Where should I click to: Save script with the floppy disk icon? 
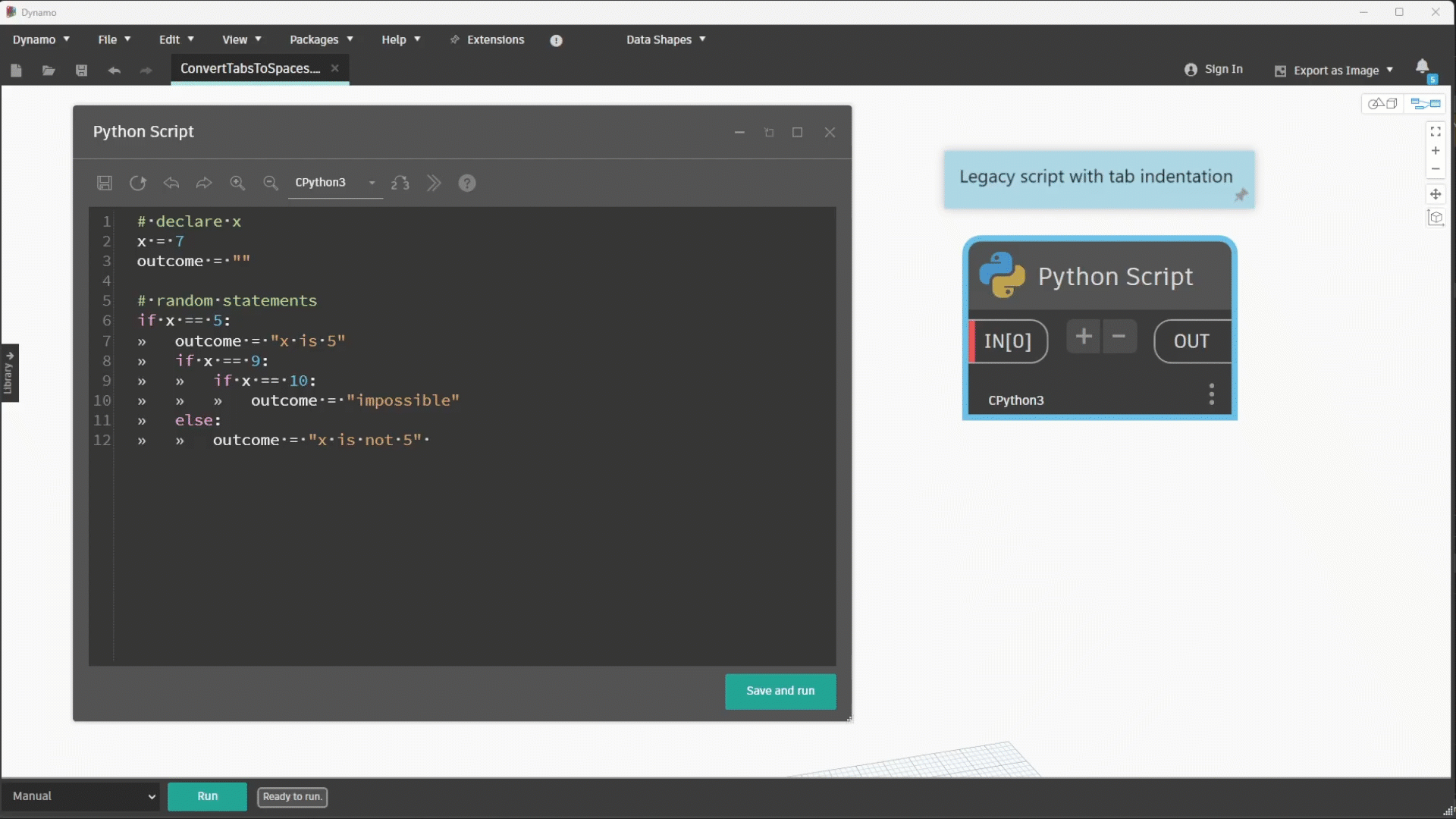tap(105, 183)
